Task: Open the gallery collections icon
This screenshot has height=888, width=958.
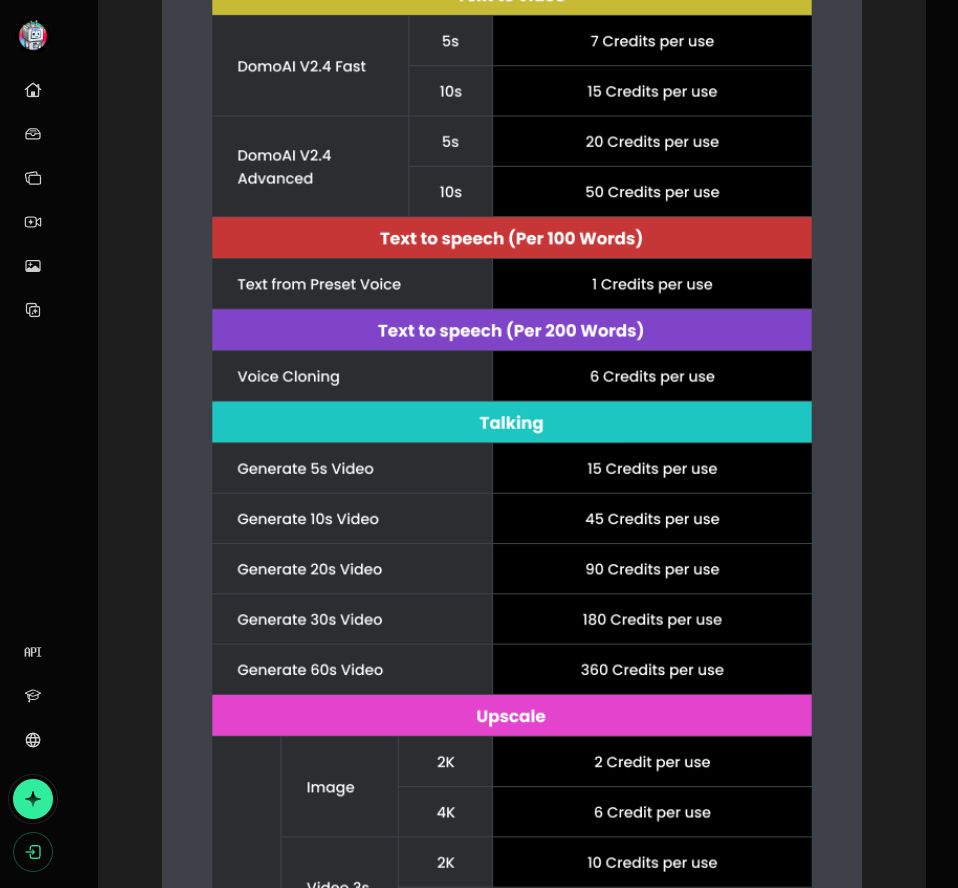Action: click(33, 178)
